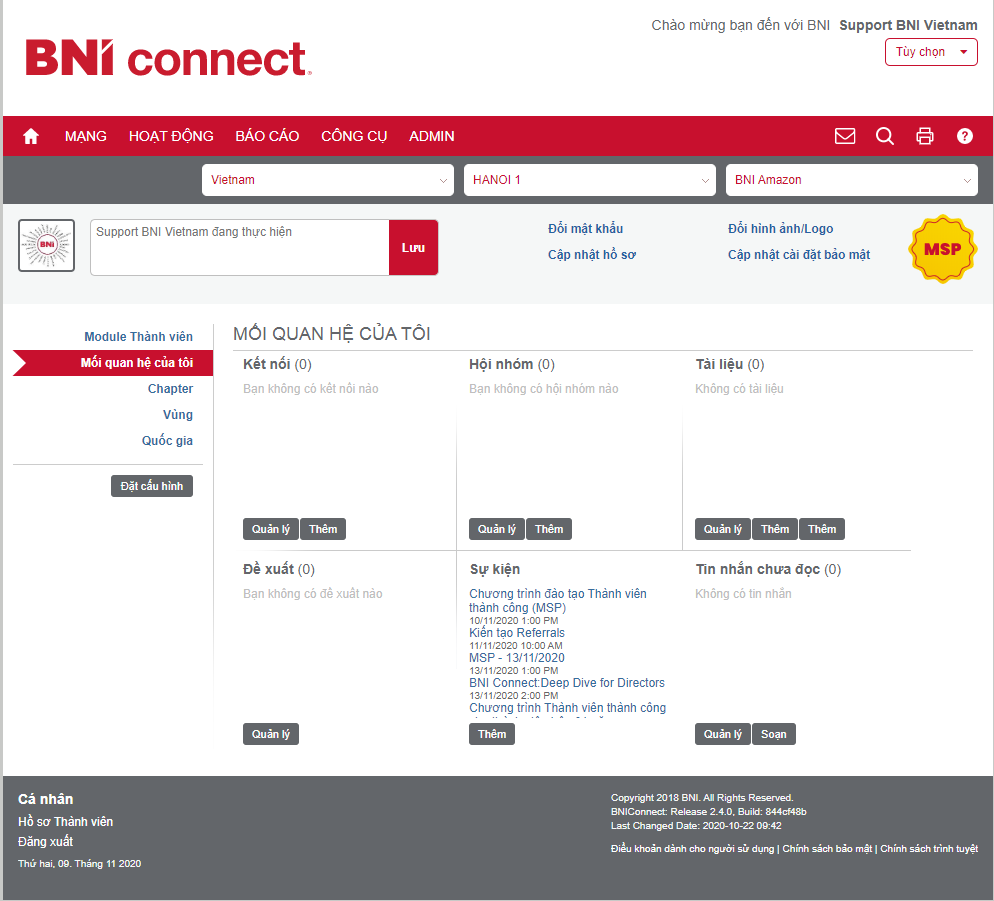This screenshot has width=994, height=901.
Task: Click the status text input field
Action: 240,247
